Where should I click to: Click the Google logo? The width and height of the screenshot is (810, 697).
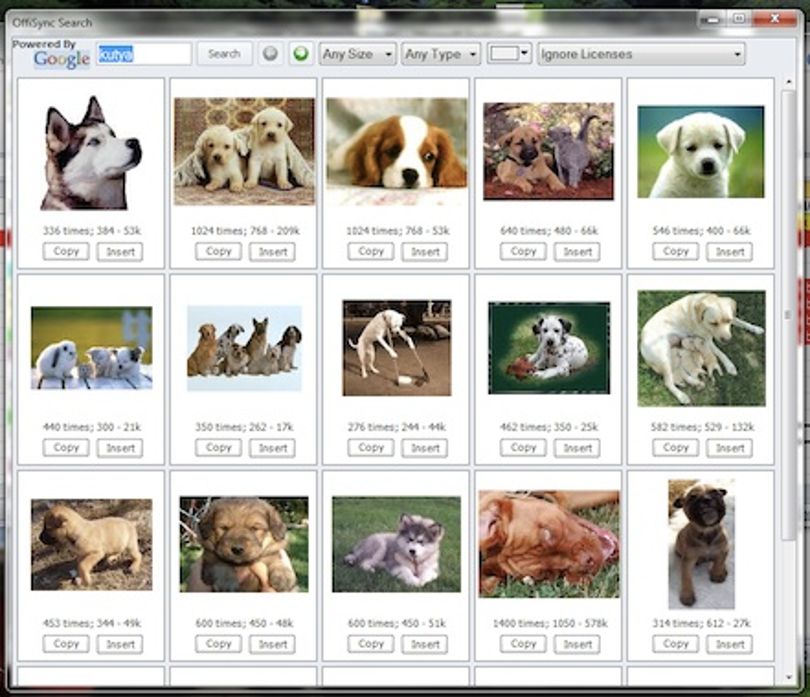(61, 59)
